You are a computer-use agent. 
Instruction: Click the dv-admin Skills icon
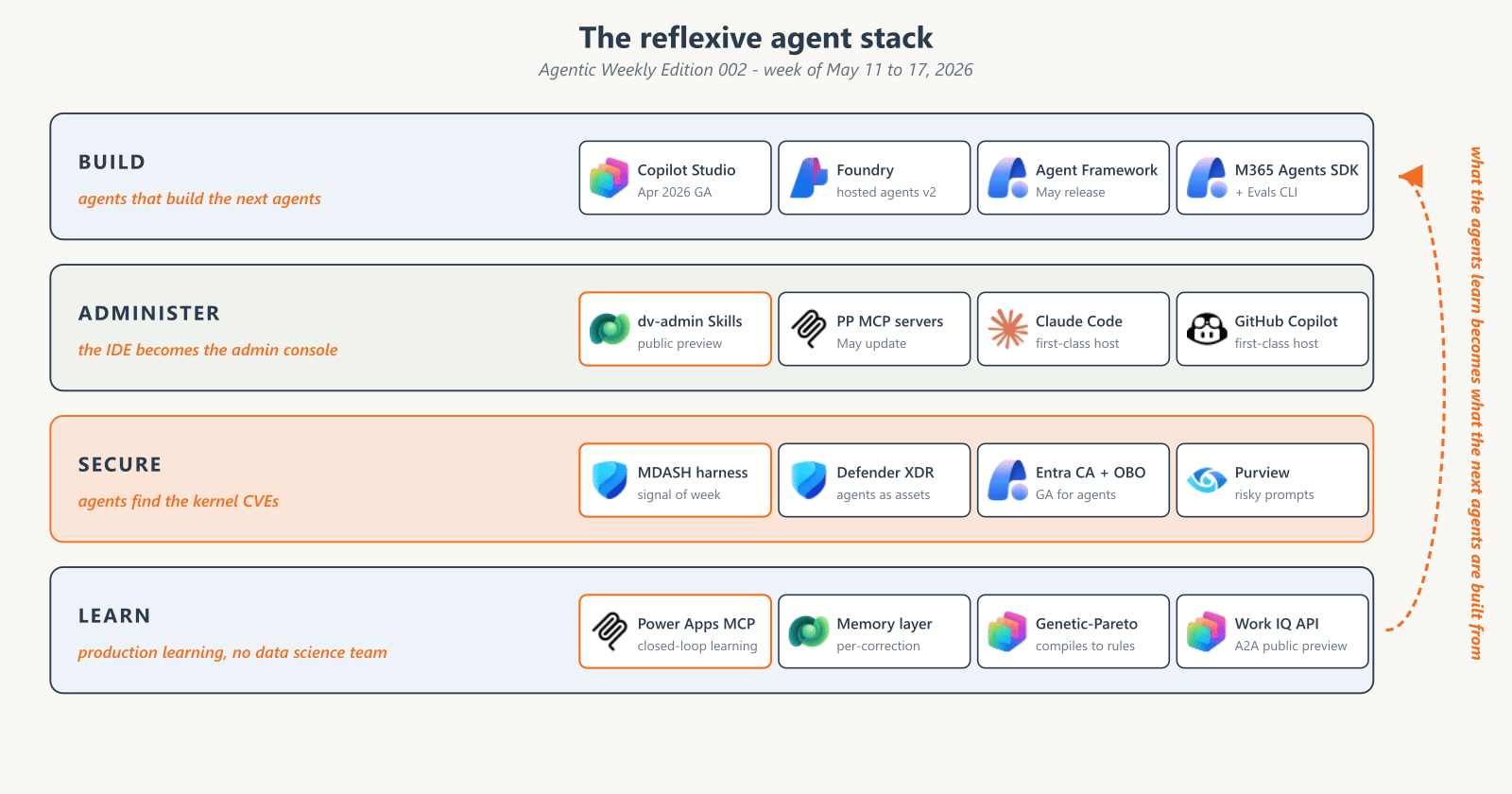[x=610, y=329]
